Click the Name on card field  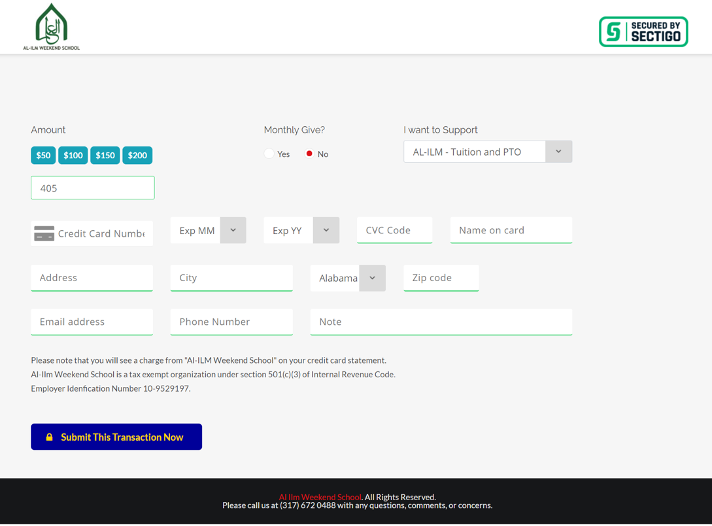point(511,230)
